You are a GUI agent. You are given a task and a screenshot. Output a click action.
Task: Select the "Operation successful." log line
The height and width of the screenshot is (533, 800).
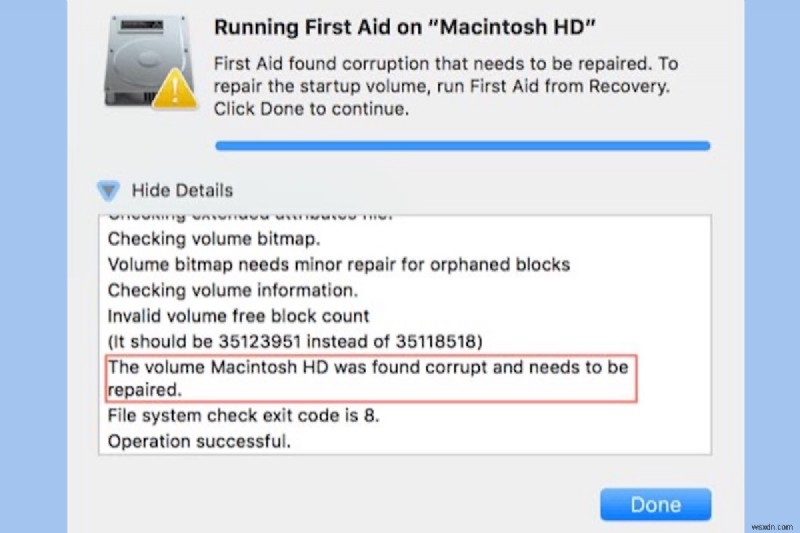point(198,441)
